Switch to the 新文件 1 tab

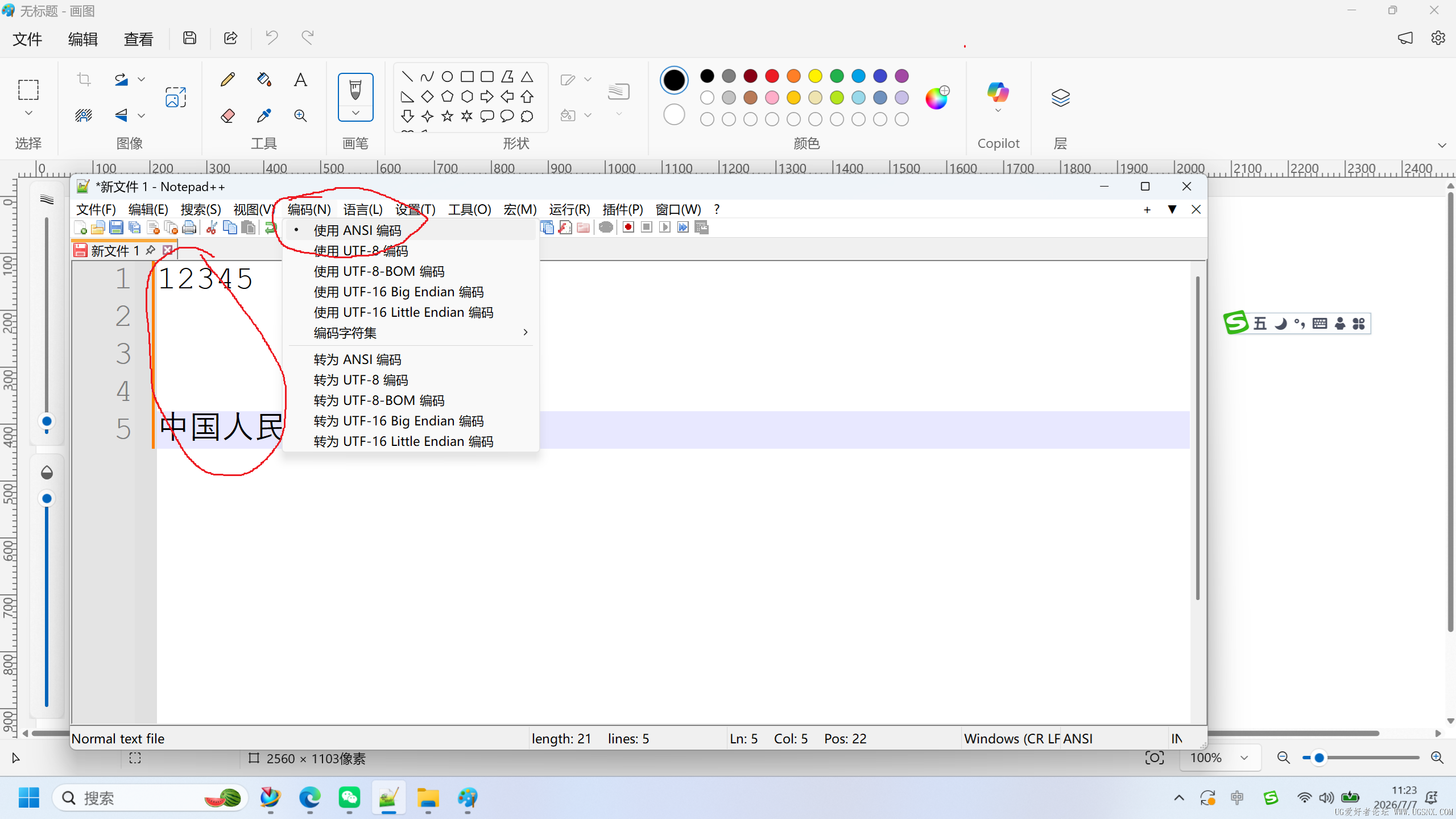[x=115, y=251]
